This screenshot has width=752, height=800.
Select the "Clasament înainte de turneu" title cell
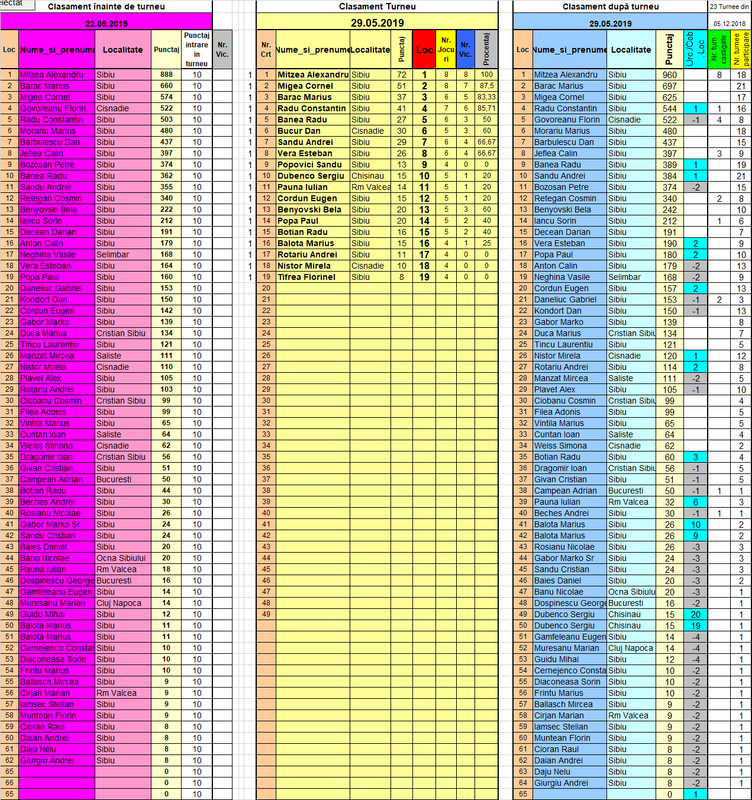pos(106,7)
